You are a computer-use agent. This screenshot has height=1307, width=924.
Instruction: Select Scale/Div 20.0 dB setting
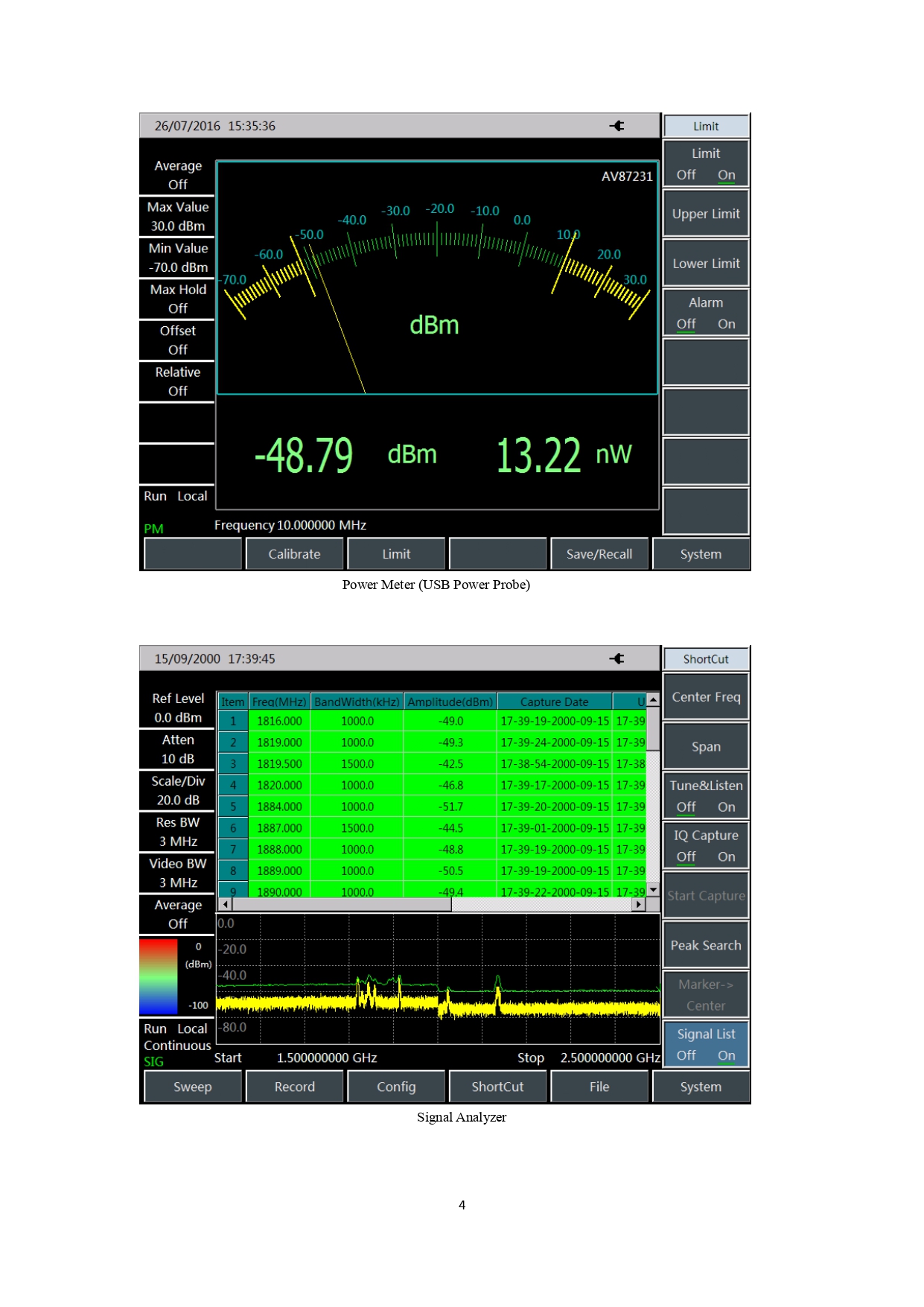[x=177, y=790]
